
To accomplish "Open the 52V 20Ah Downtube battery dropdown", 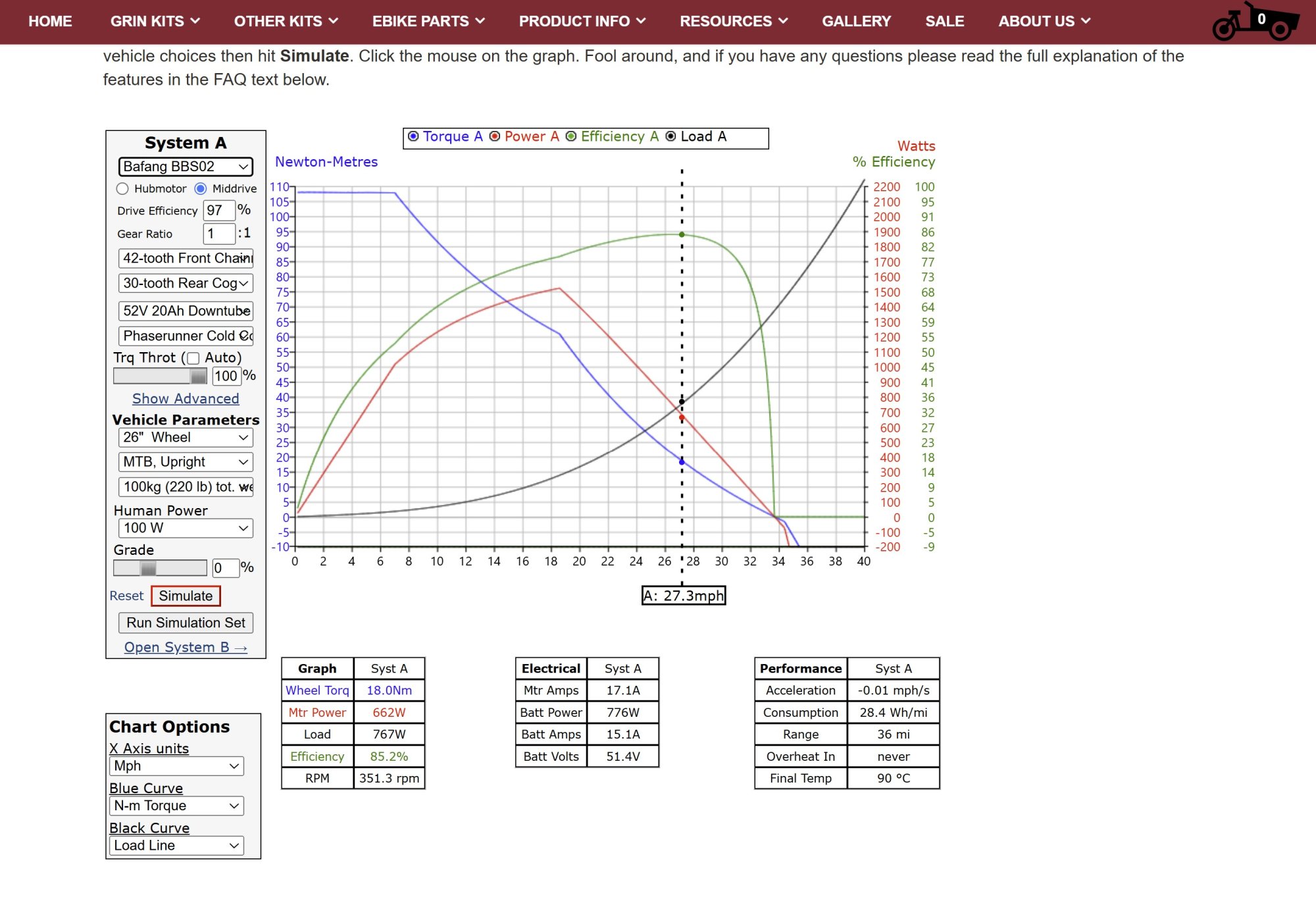I will pos(186,311).
